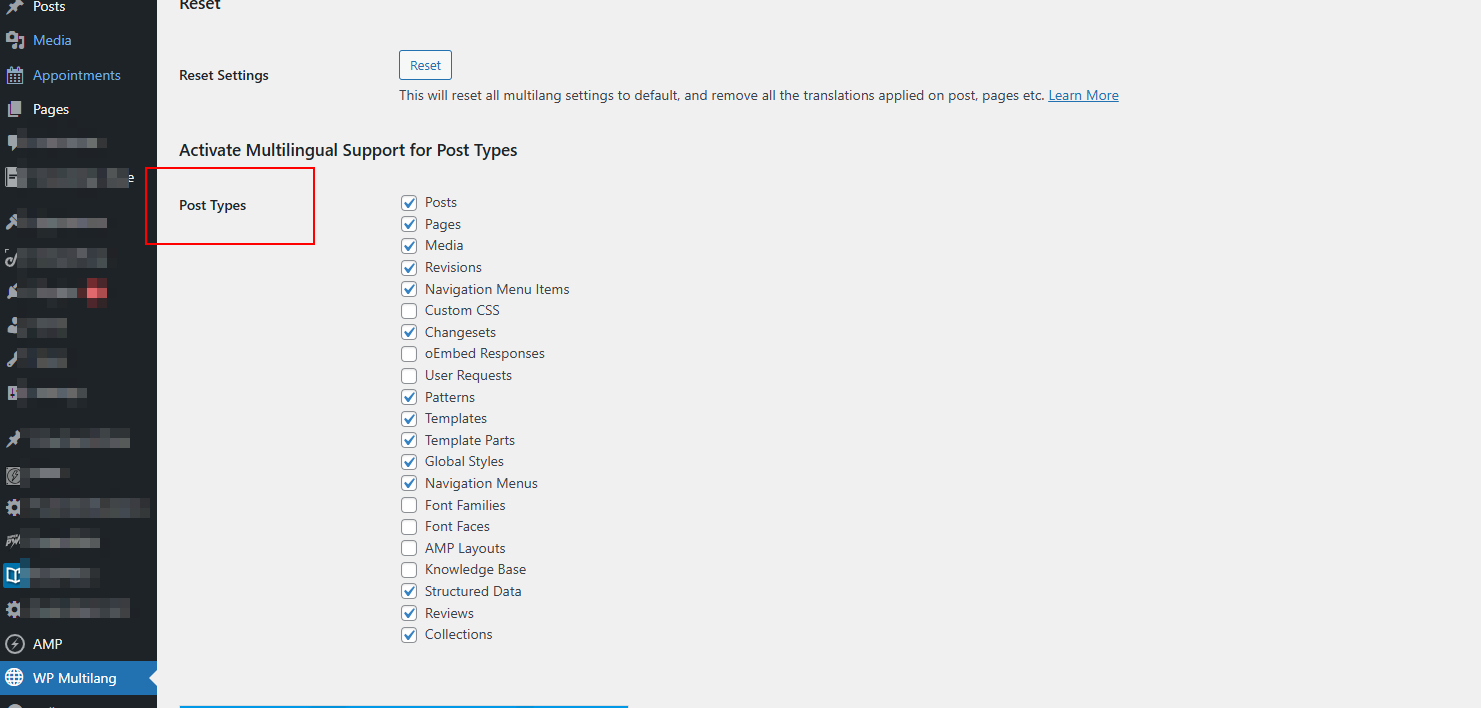Click the WP Multilang globe icon
This screenshot has height=708, width=1481.
(x=15, y=678)
